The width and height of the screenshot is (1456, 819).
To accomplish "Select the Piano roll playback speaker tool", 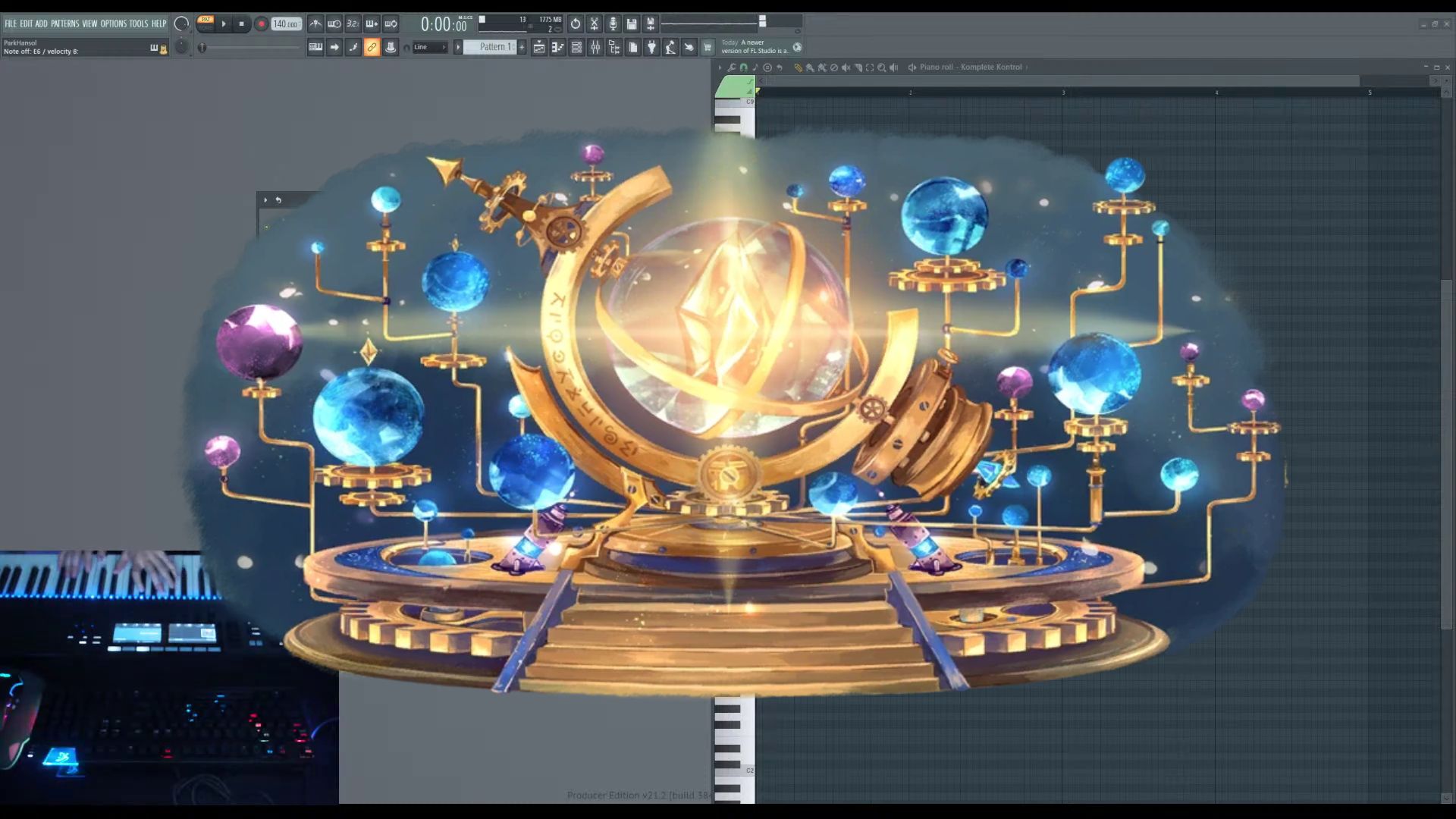I will coord(894,67).
